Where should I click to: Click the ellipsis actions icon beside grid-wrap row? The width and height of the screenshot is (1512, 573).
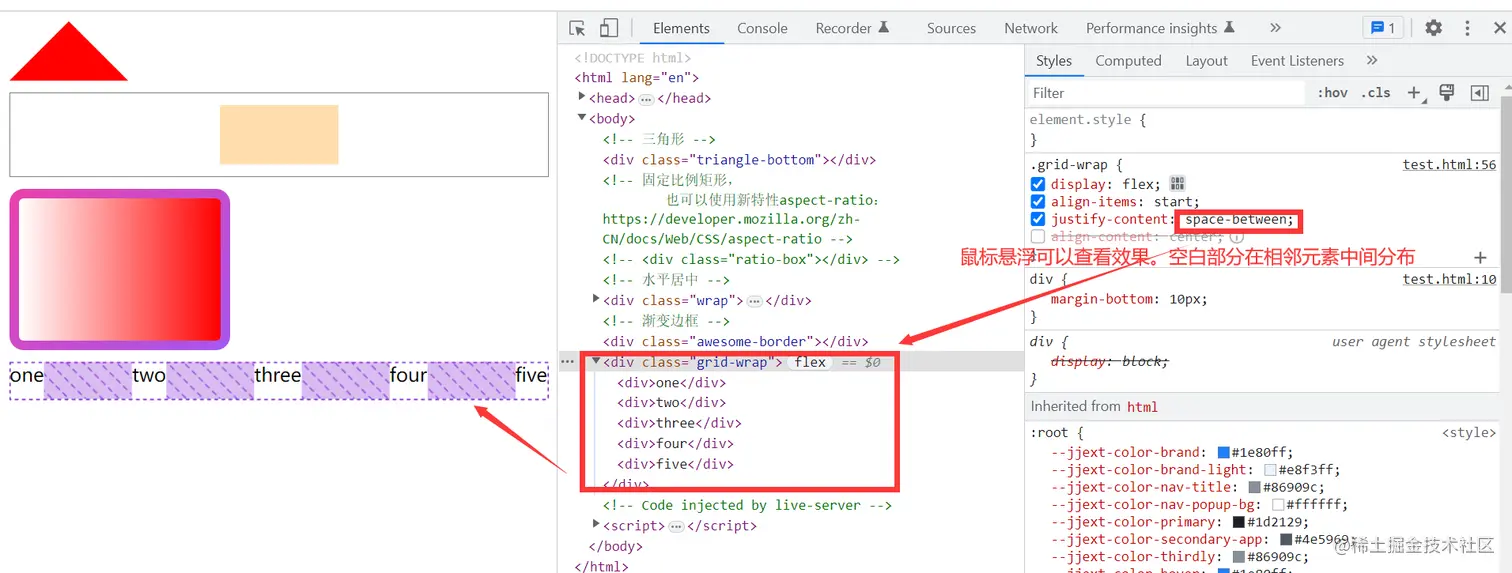(567, 362)
